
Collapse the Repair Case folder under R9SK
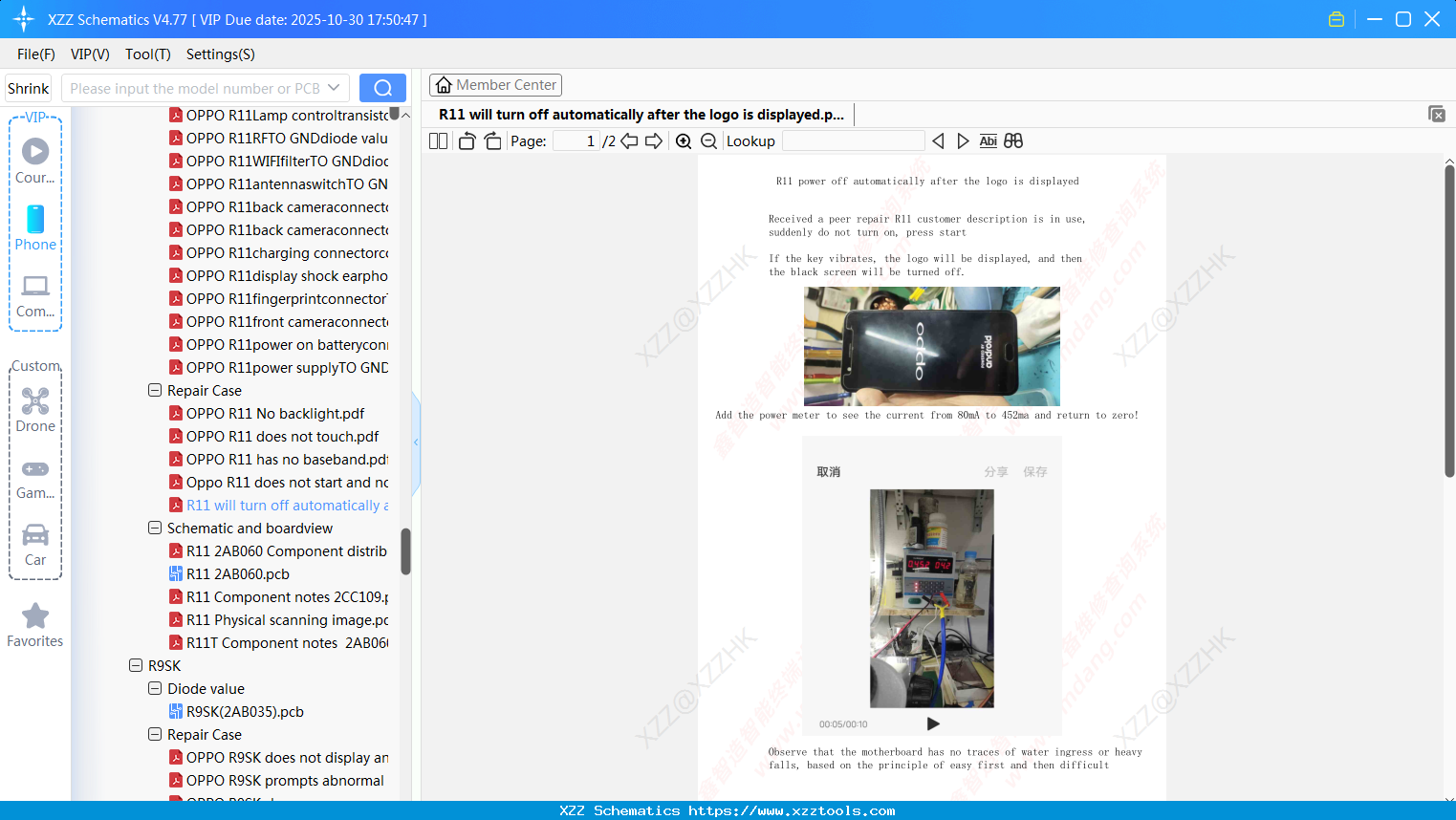[x=155, y=734]
